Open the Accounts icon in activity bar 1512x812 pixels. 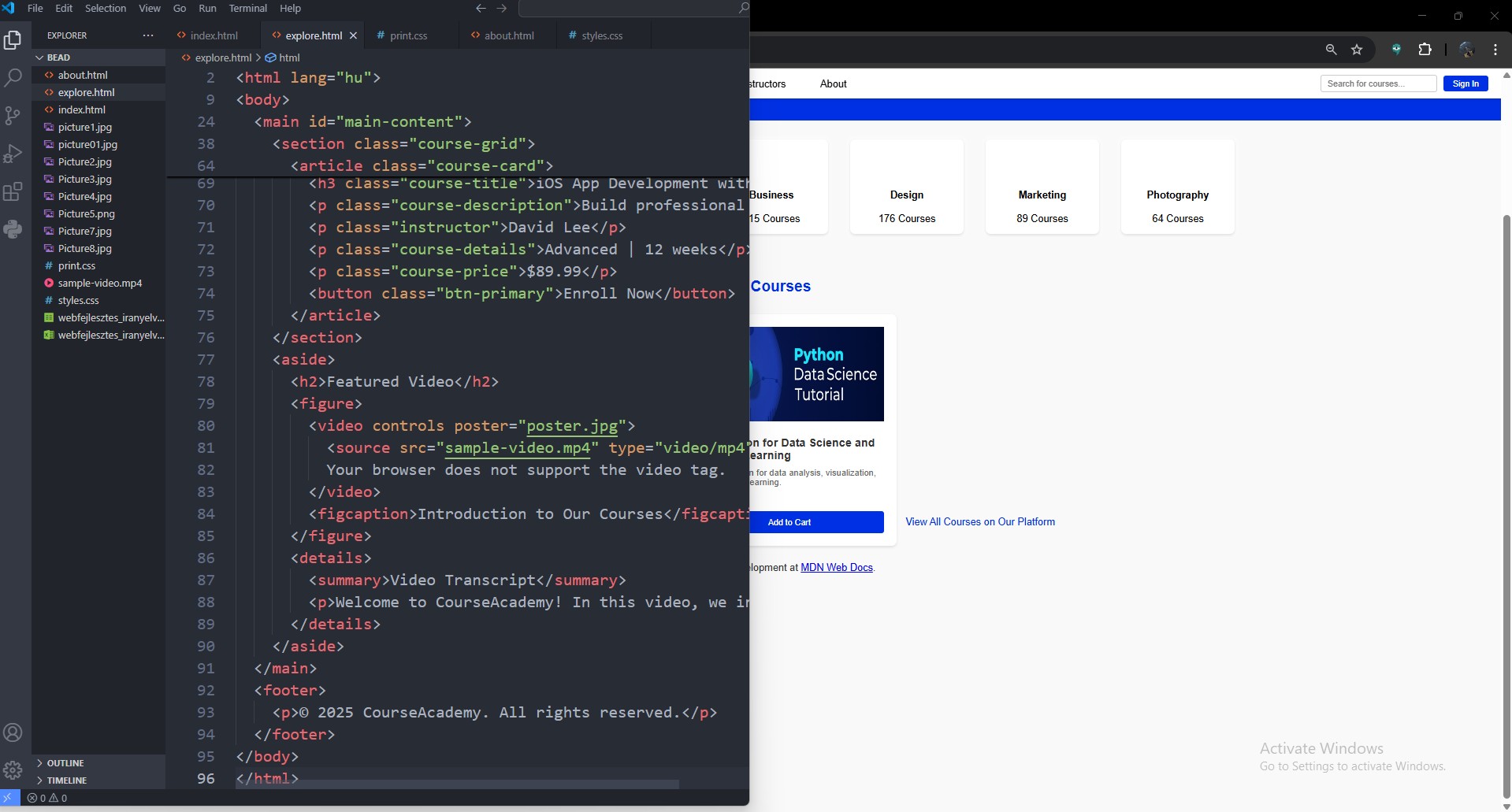click(13, 732)
